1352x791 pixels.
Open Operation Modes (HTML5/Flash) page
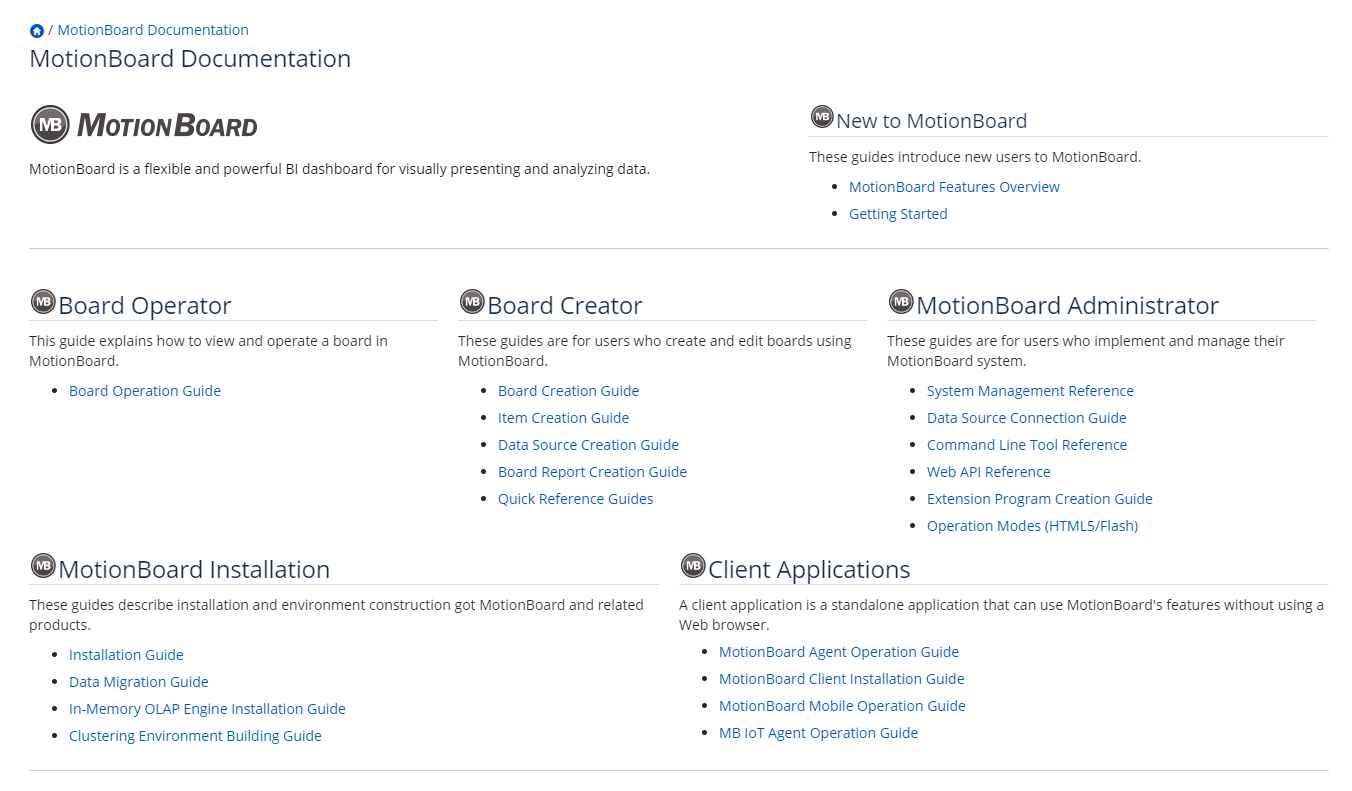1032,526
